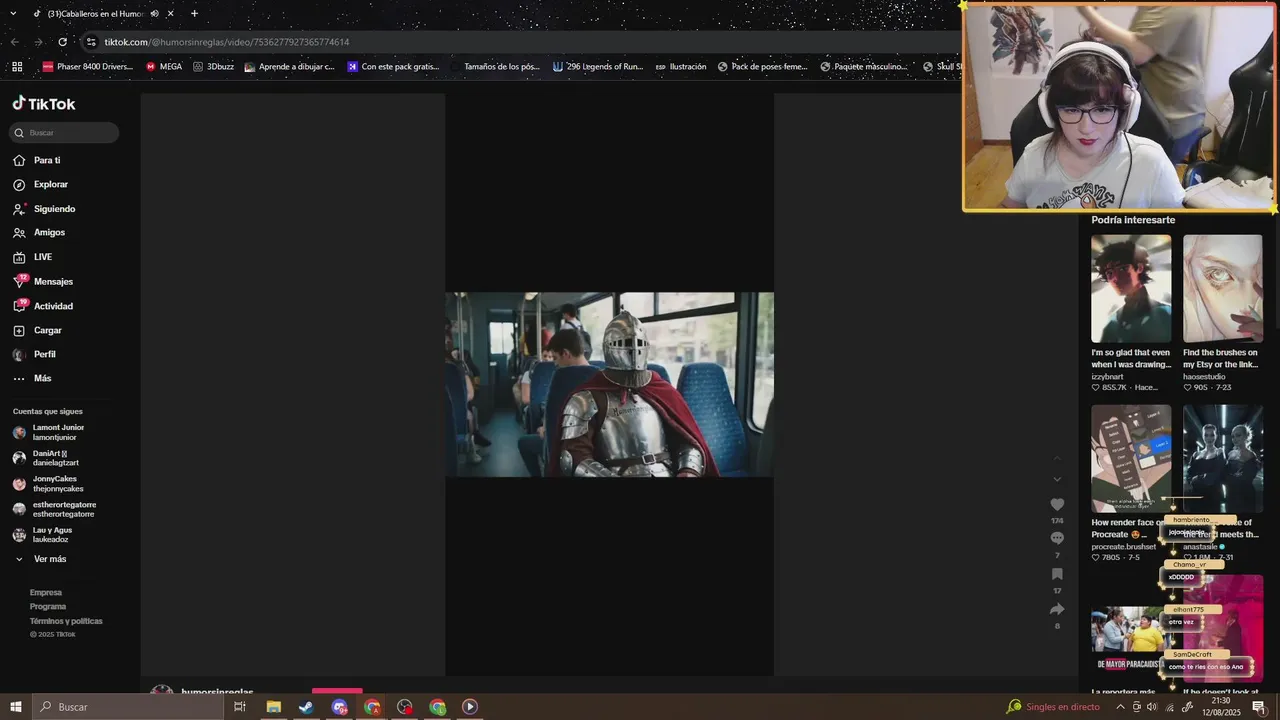This screenshot has height=720, width=1280.
Task: Open Términos y políticas link
Action: click(x=66, y=621)
